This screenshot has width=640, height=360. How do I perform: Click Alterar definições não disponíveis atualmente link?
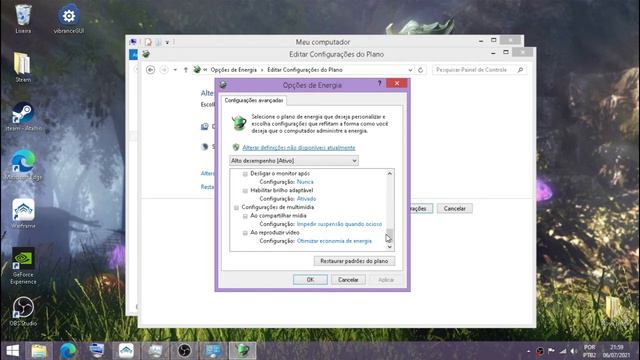299,148
